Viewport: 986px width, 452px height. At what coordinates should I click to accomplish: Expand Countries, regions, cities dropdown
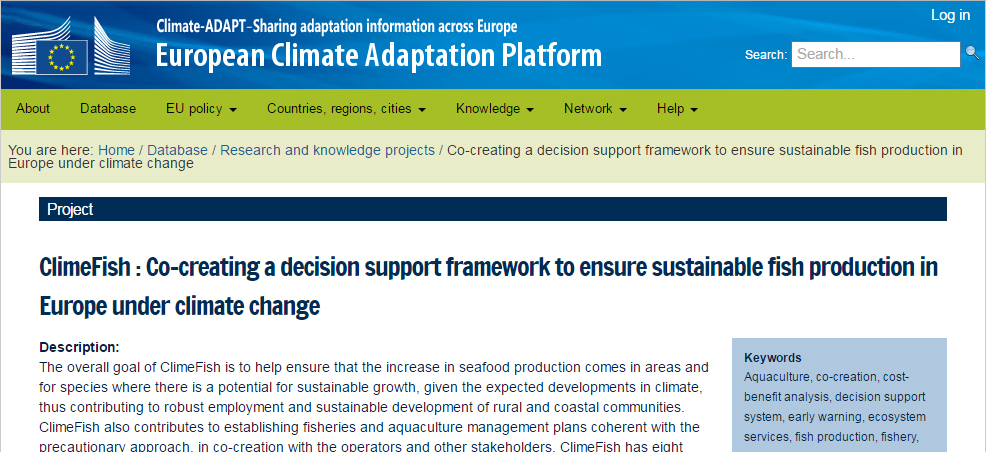pos(346,109)
